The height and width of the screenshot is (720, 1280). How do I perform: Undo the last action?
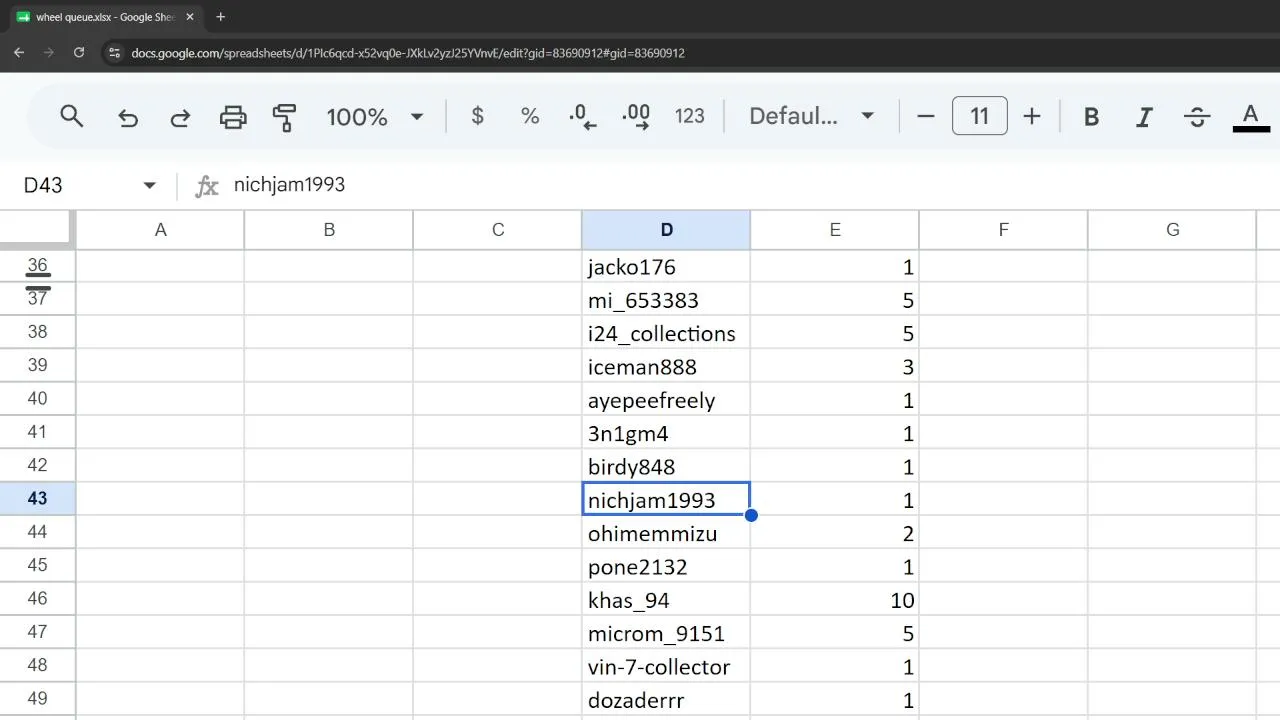click(127, 117)
